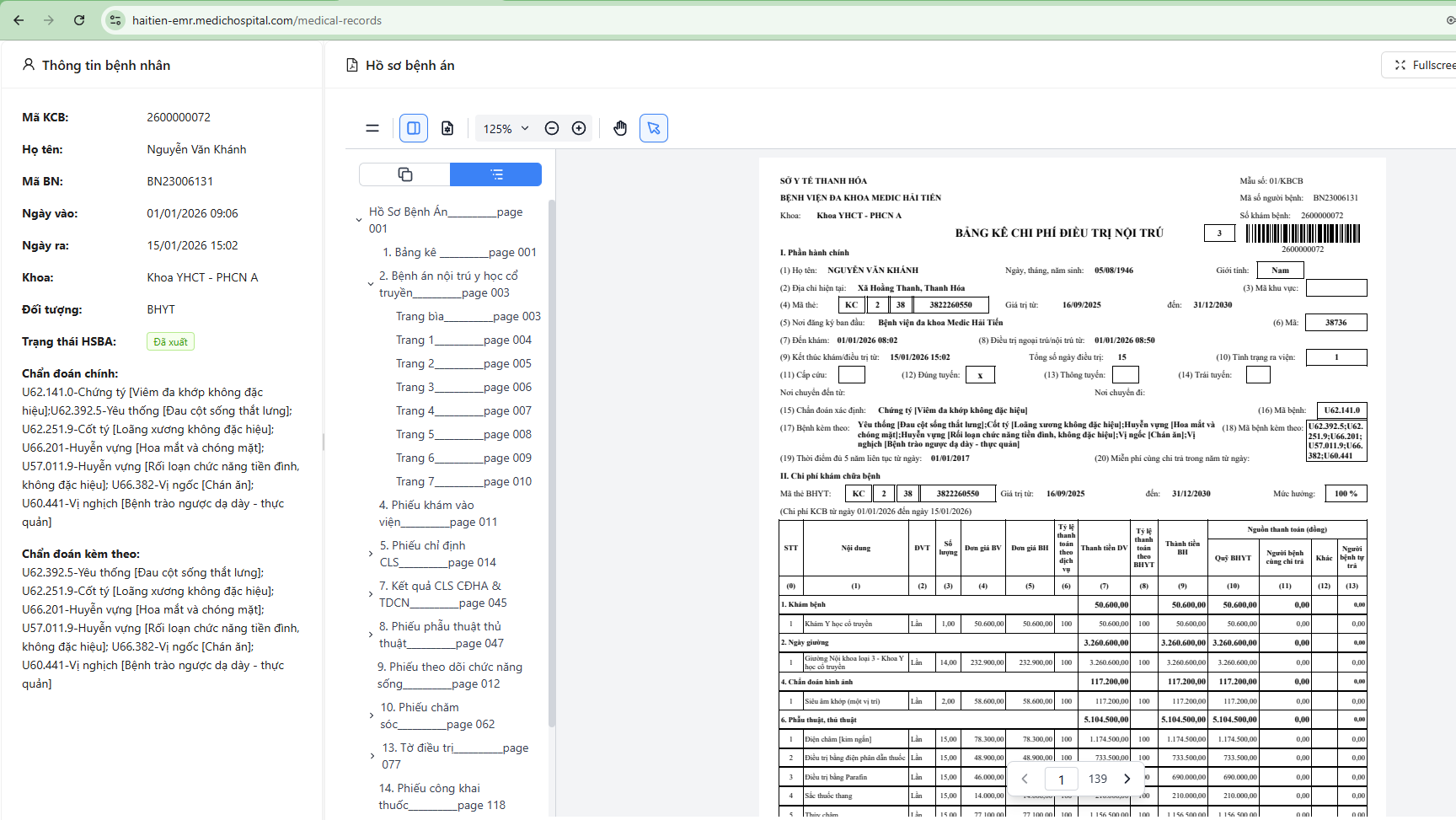Expand the Phiếu chỉ định CLS section
The height and width of the screenshot is (820, 1456).
pos(371,554)
